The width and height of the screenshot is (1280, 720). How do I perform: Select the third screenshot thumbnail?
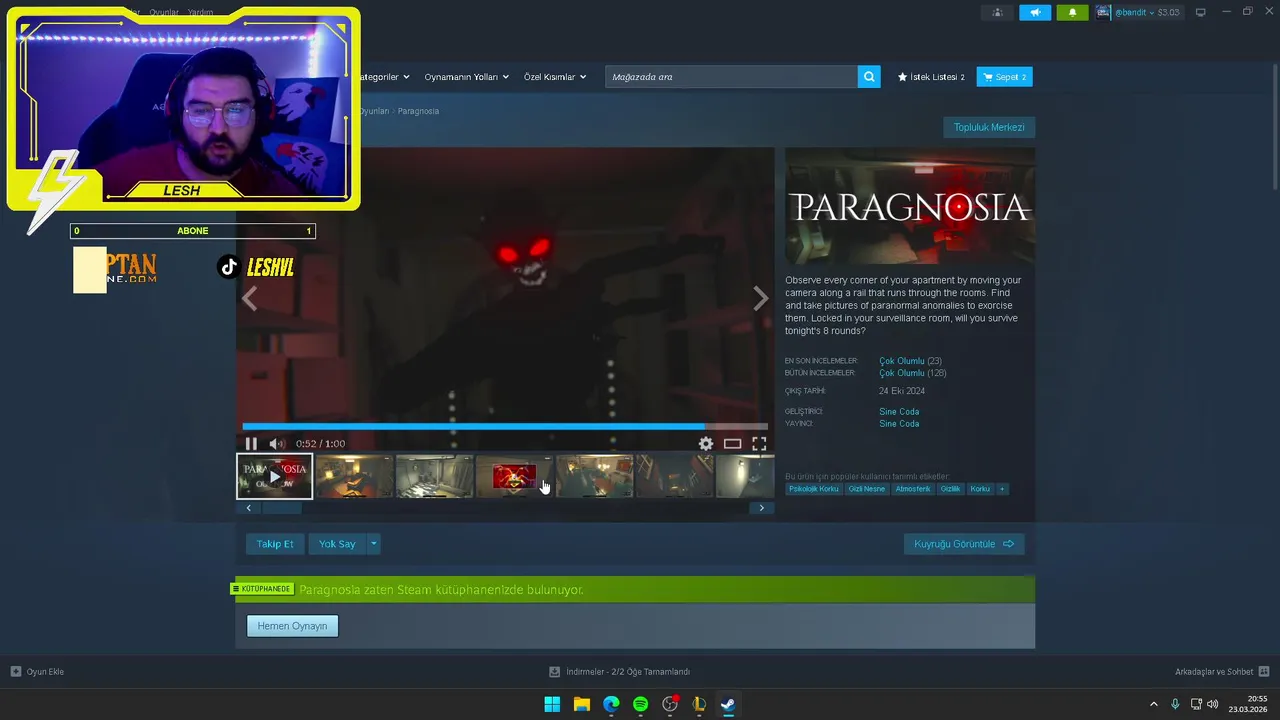click(435, 476)
